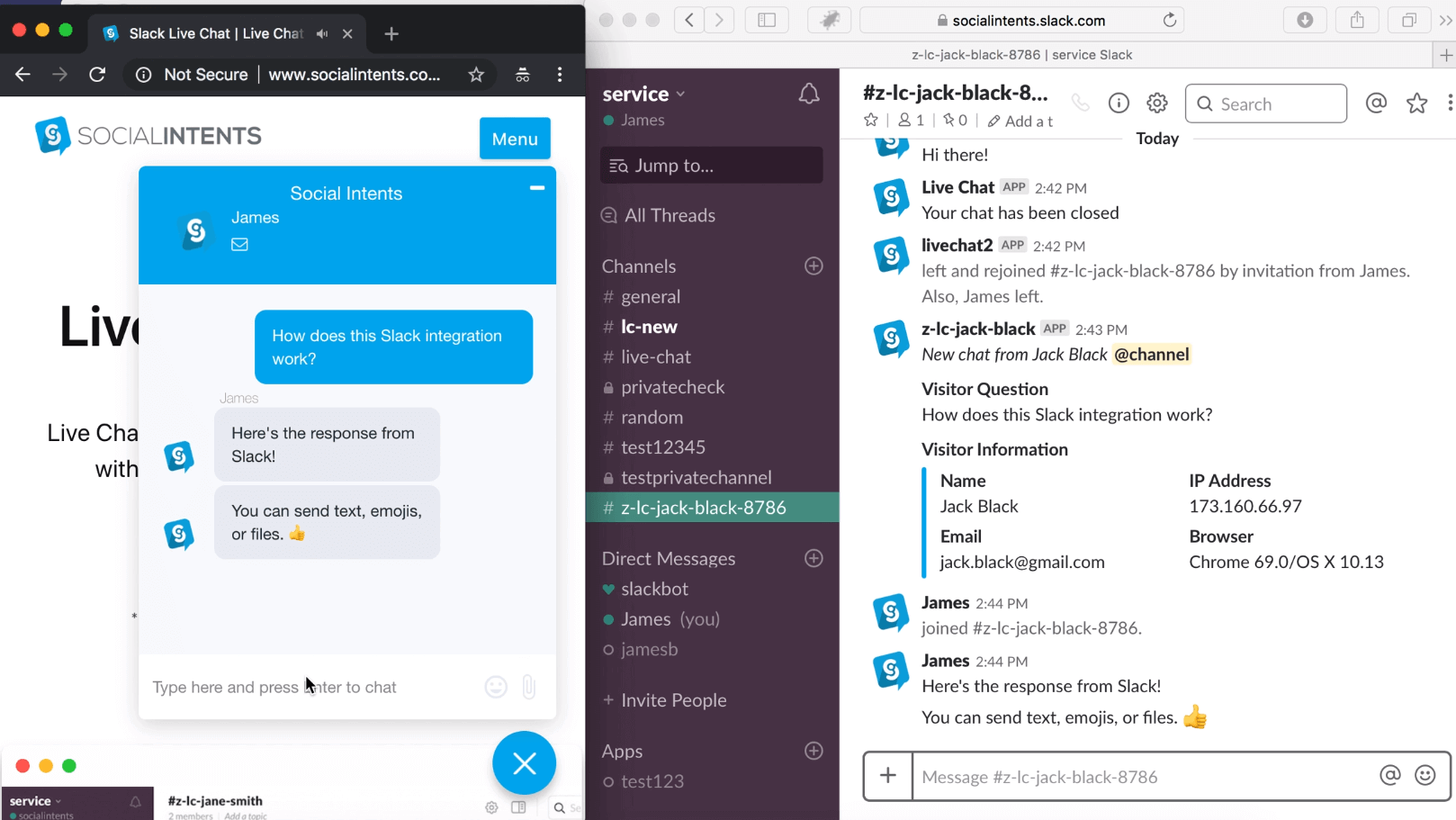Select the z-lc-jack-black-8786 channel
Image resolution: width=1456 pixels, height=820 pixels.
712,508
